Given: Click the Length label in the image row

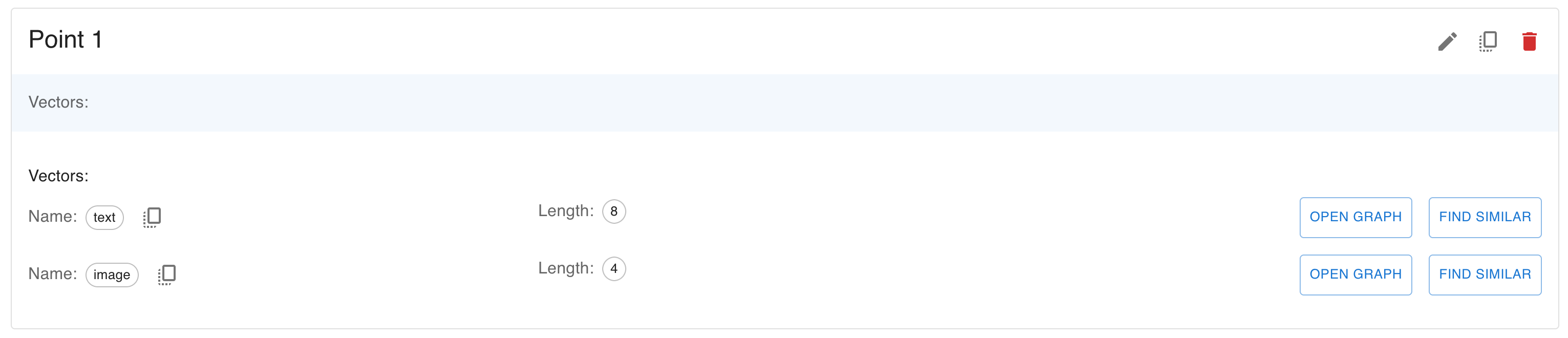Looking at the screenshot, I should click(565, 268).
